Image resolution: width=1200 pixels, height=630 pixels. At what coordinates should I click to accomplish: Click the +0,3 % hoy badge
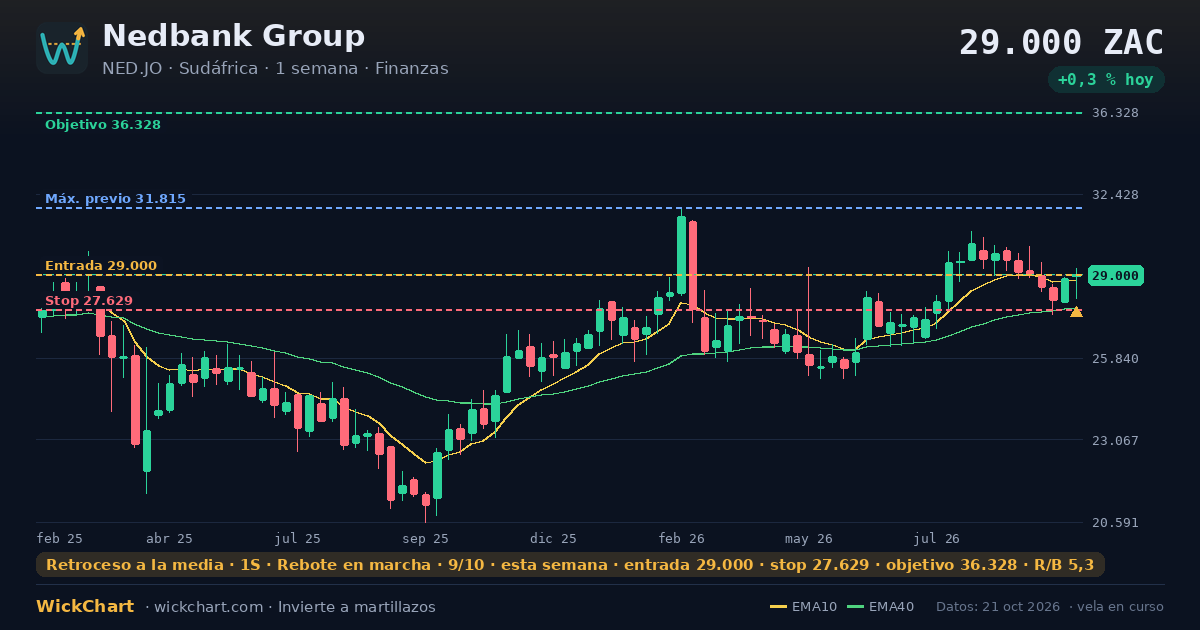click(1106, 80)
